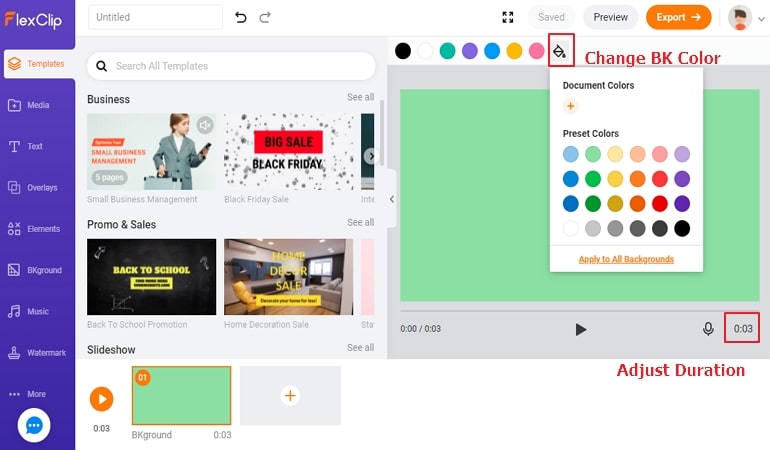The width and height of the screenshot is (770, 450).
Task: Expand the account dropdown arrow
Action: pos(761,19)
